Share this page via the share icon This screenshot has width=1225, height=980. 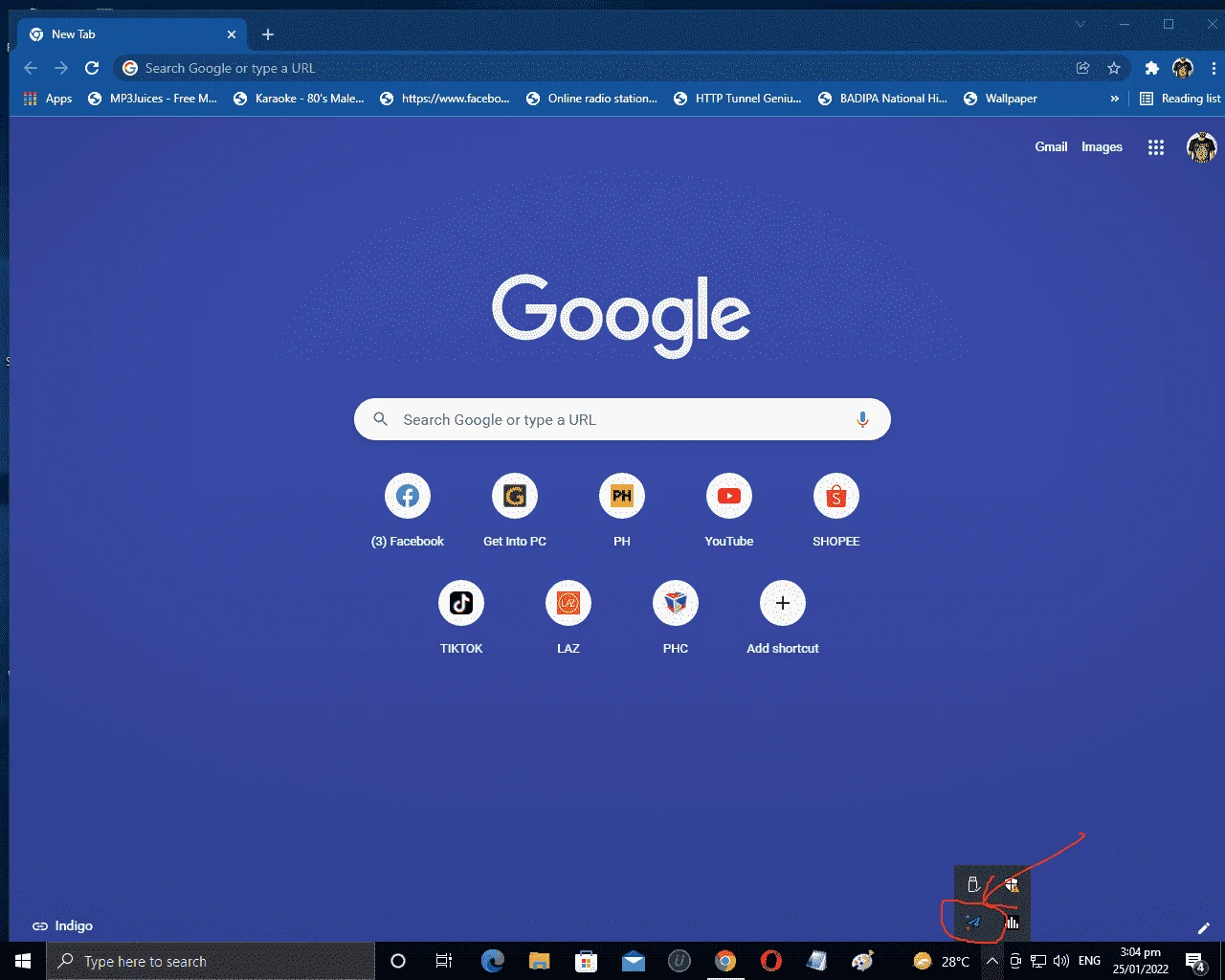point(1083,68)
